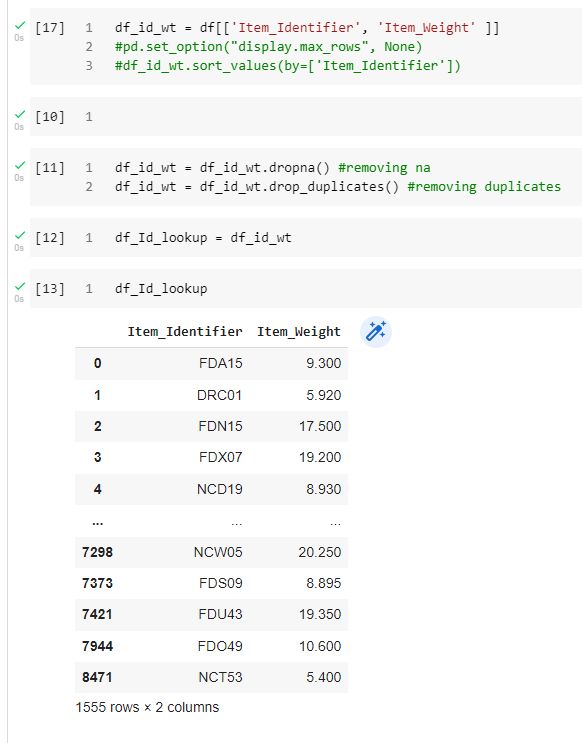Click the green checkmark beside cell [12]

point(20,235)
